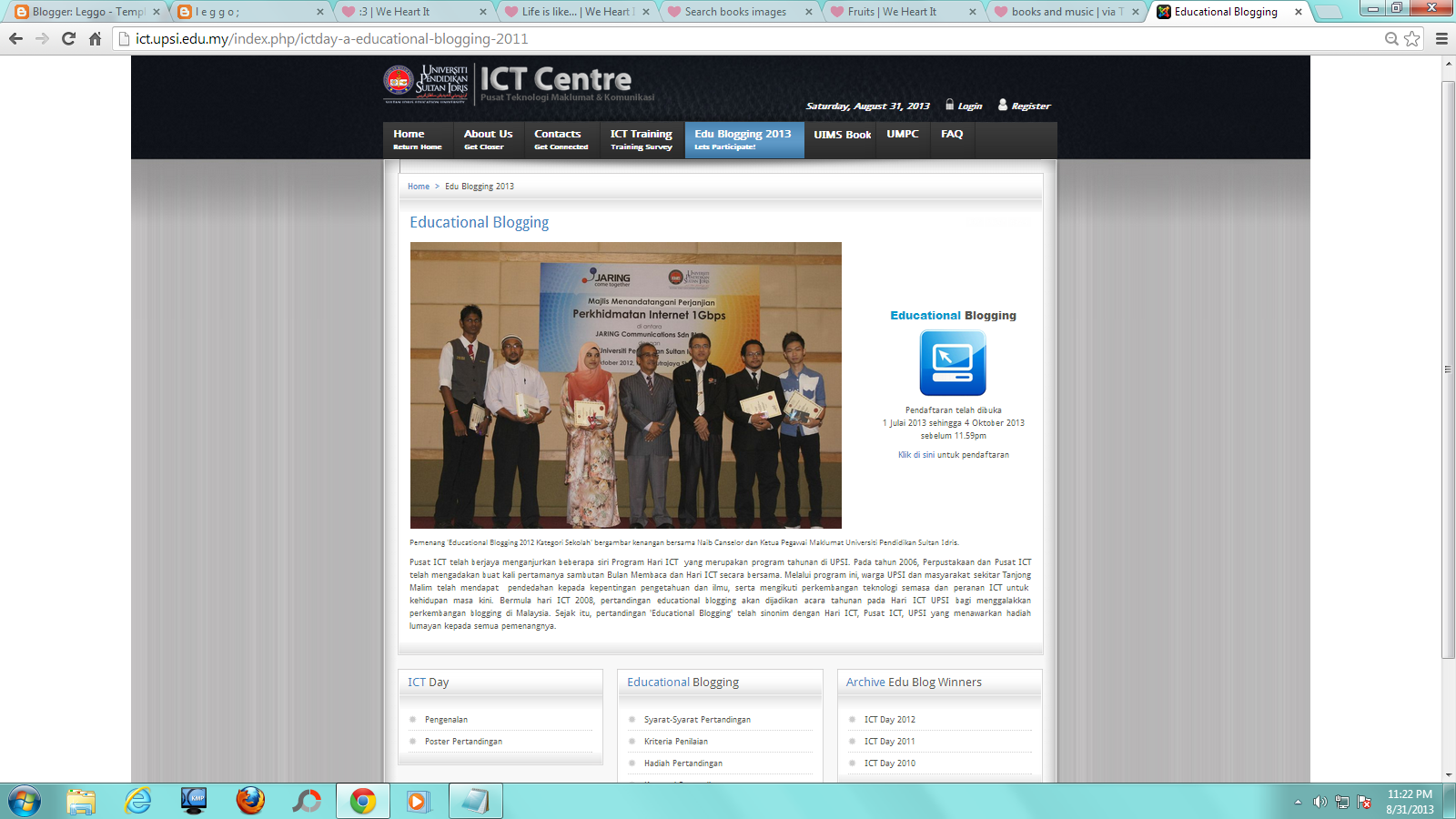
Task: Click the 'Educational Blogging' page heading
Action: [480, 222]
